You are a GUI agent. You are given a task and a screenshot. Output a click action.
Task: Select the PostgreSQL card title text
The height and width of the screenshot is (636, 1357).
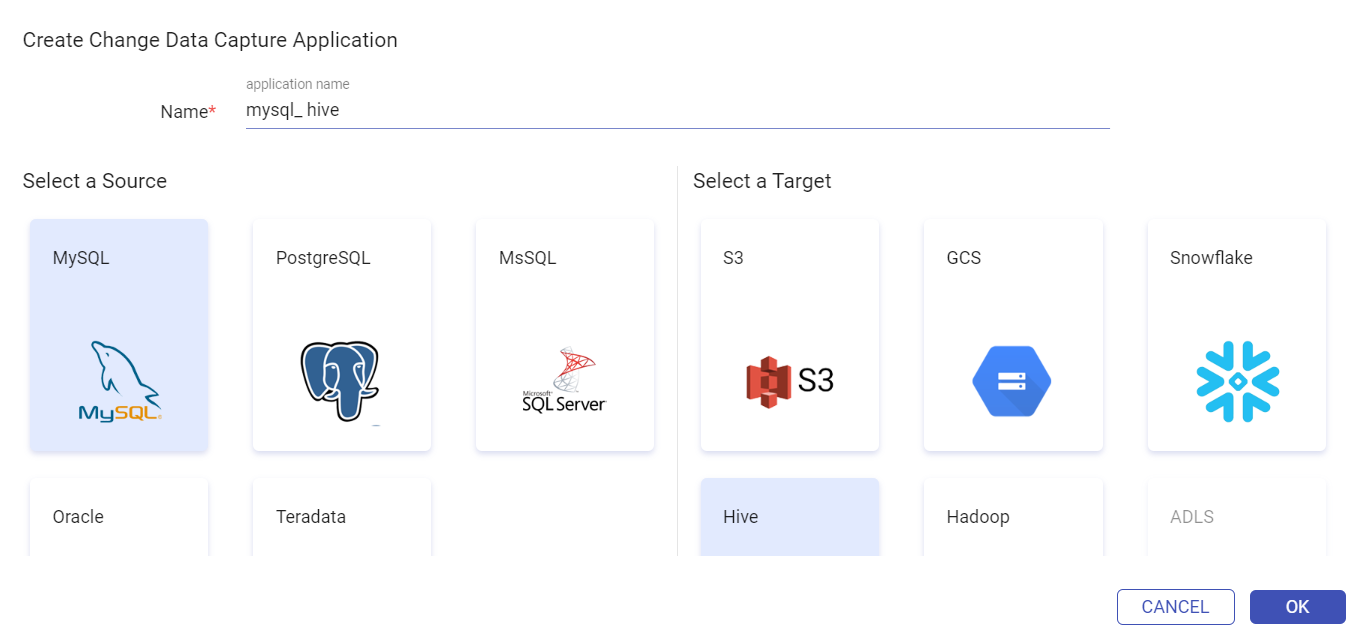323,258
